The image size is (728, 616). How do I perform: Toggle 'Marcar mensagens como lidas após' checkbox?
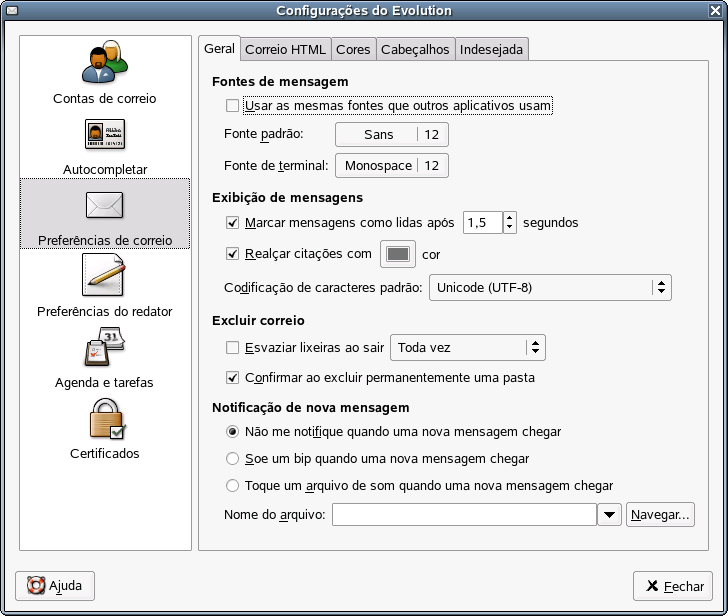[x=232, y=222]
